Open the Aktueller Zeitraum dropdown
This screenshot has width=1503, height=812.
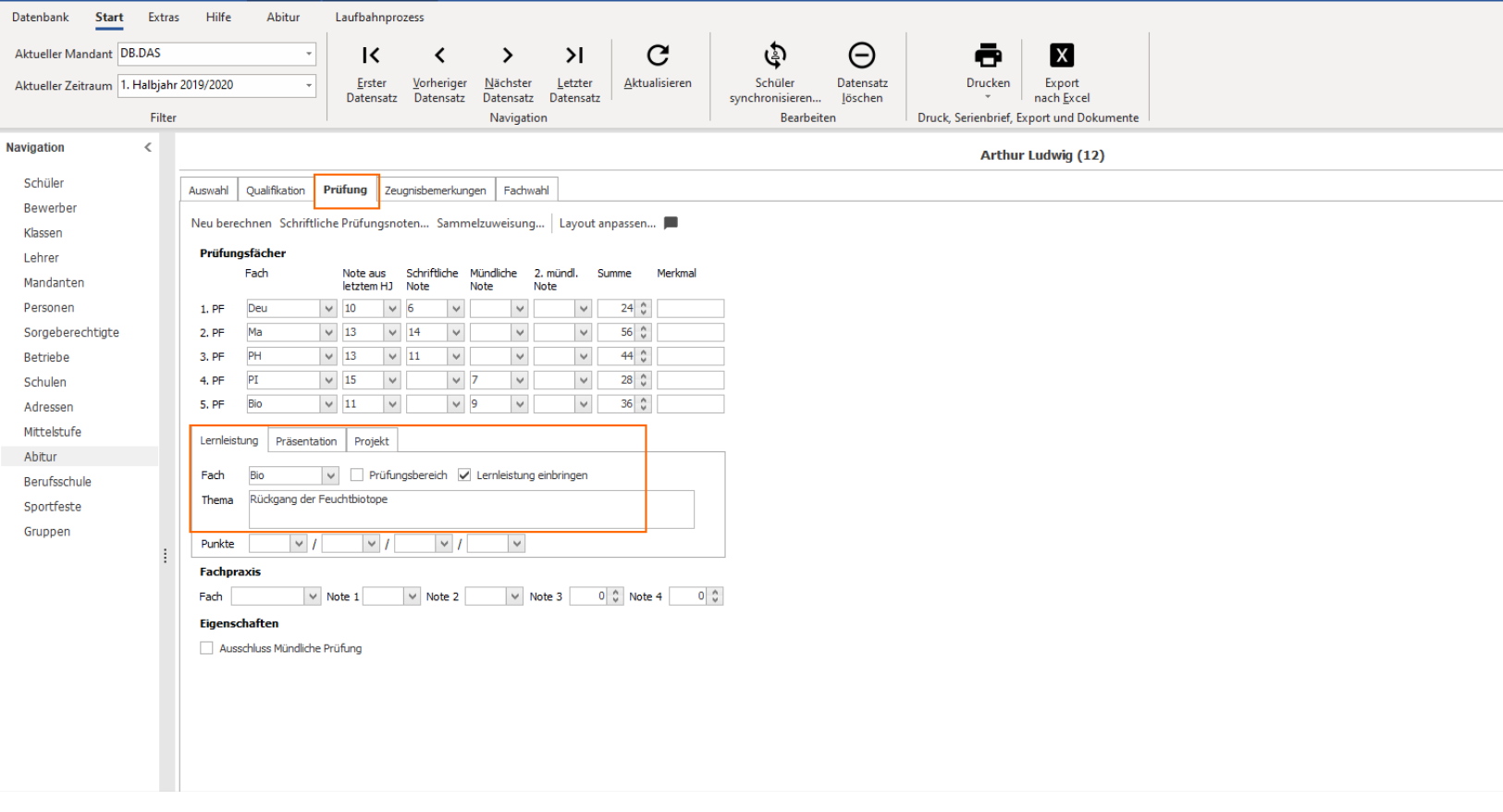[x=309, y=85]
